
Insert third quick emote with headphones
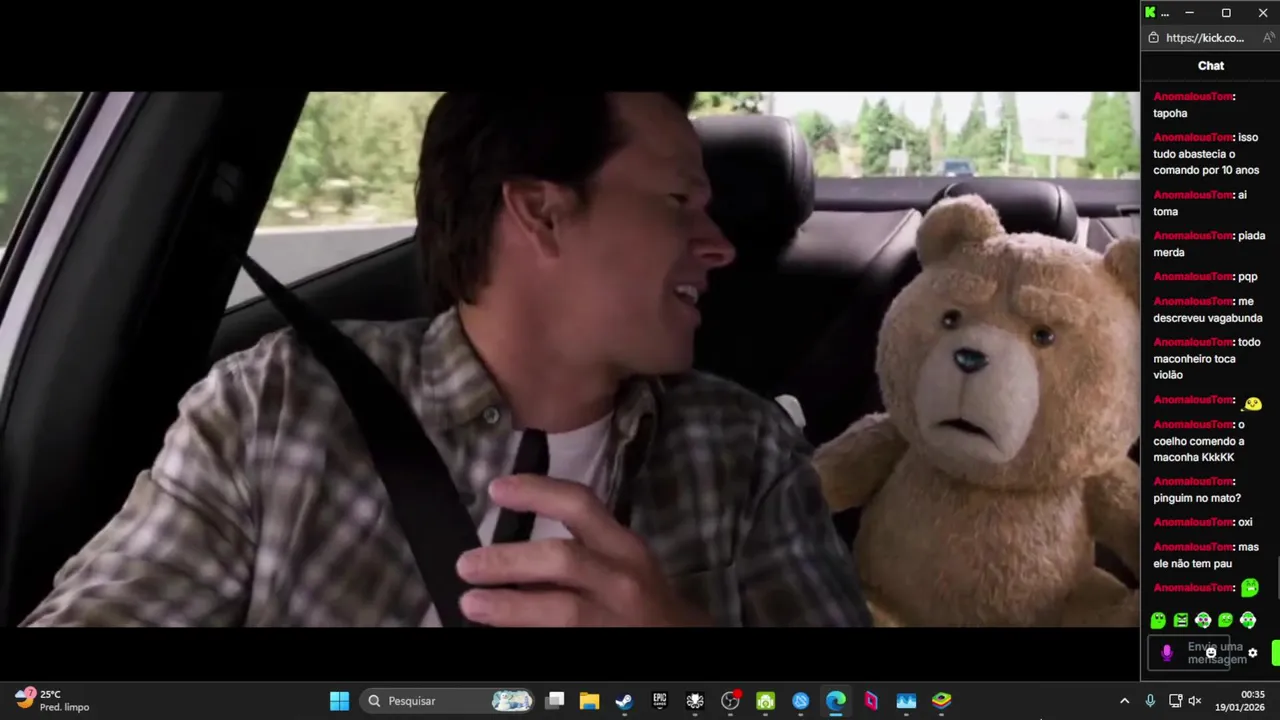(1203, 620)
